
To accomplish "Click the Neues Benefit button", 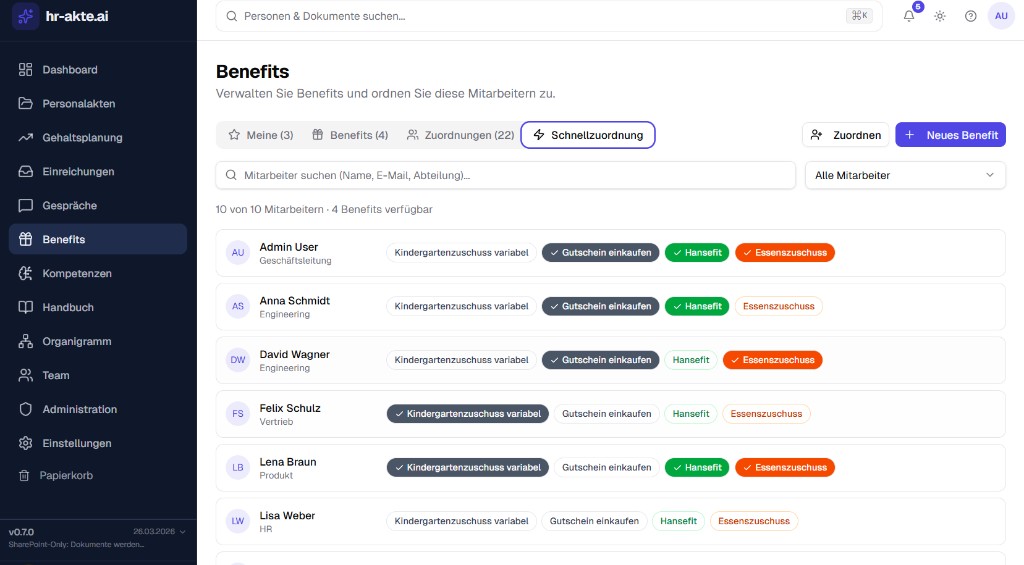I will pyautogui.click(x=950, y=135).
